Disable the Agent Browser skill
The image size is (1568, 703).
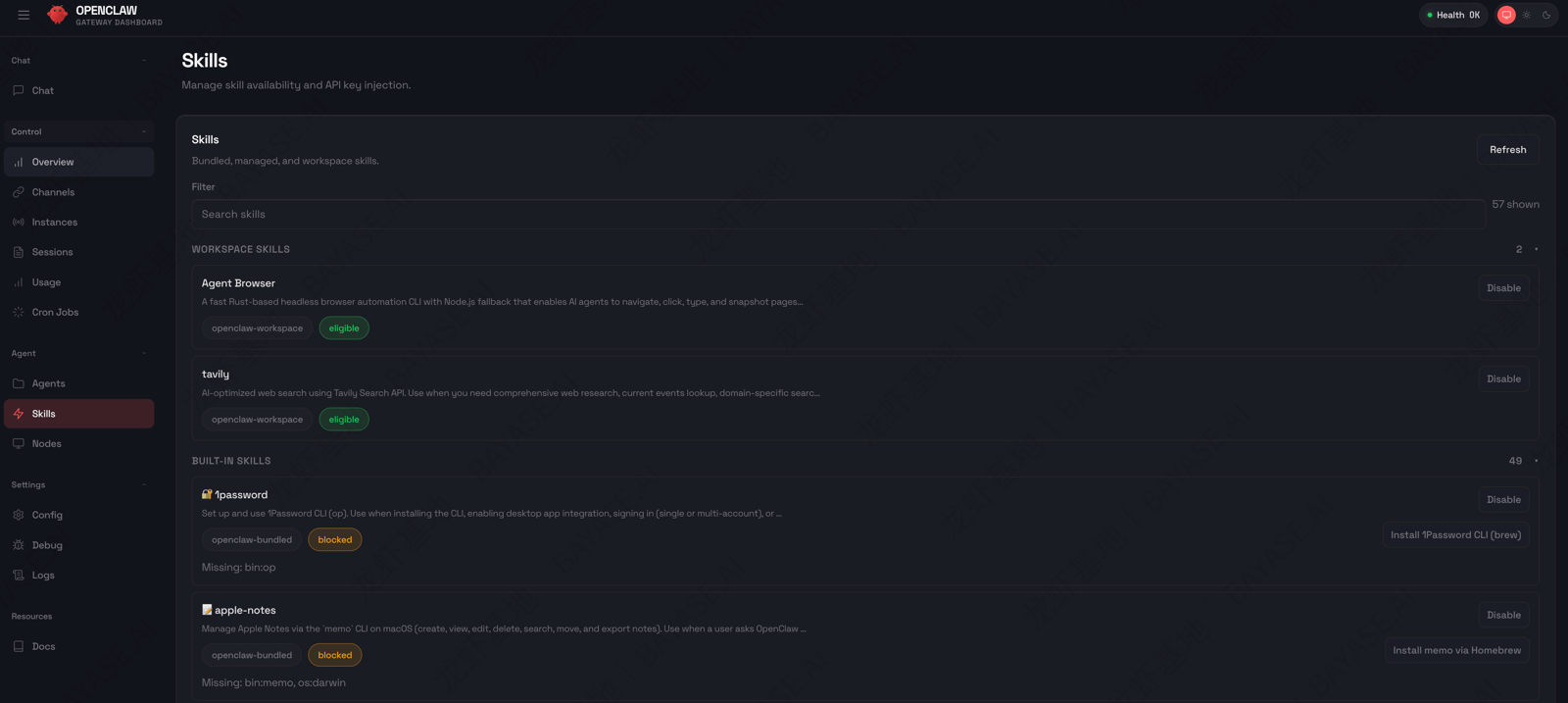(x=1503, y=288)
